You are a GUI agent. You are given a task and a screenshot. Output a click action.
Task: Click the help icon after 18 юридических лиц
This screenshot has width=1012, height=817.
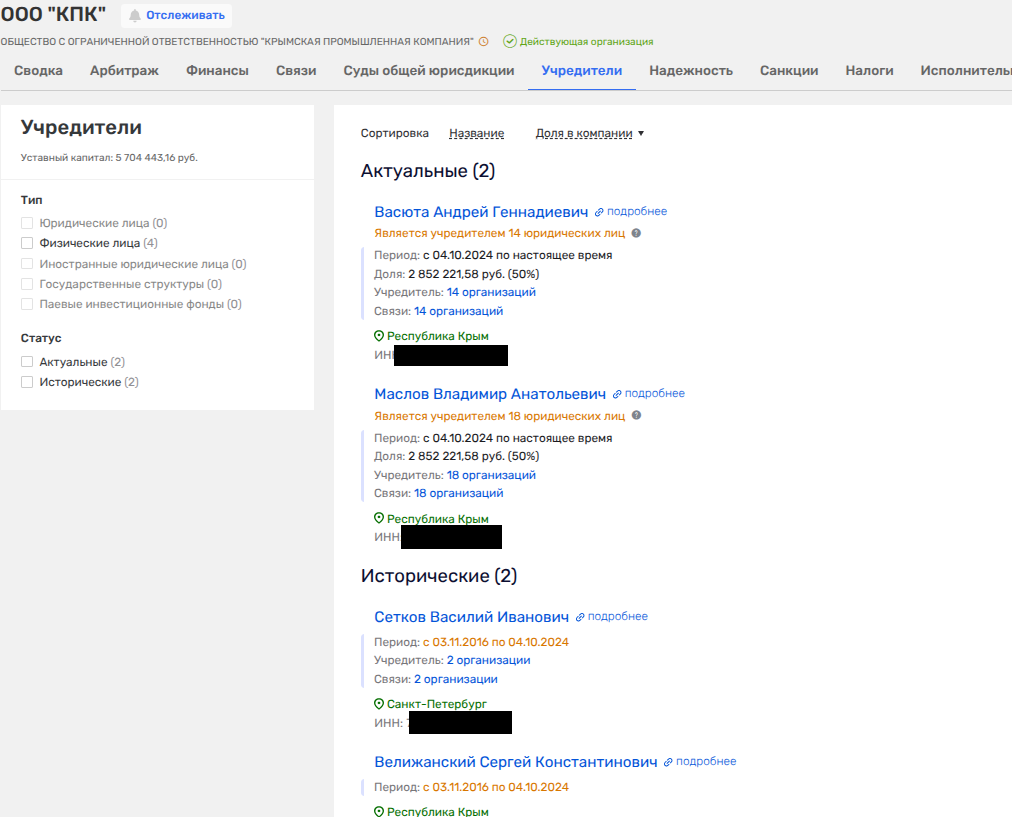click(x=636, y=416)
